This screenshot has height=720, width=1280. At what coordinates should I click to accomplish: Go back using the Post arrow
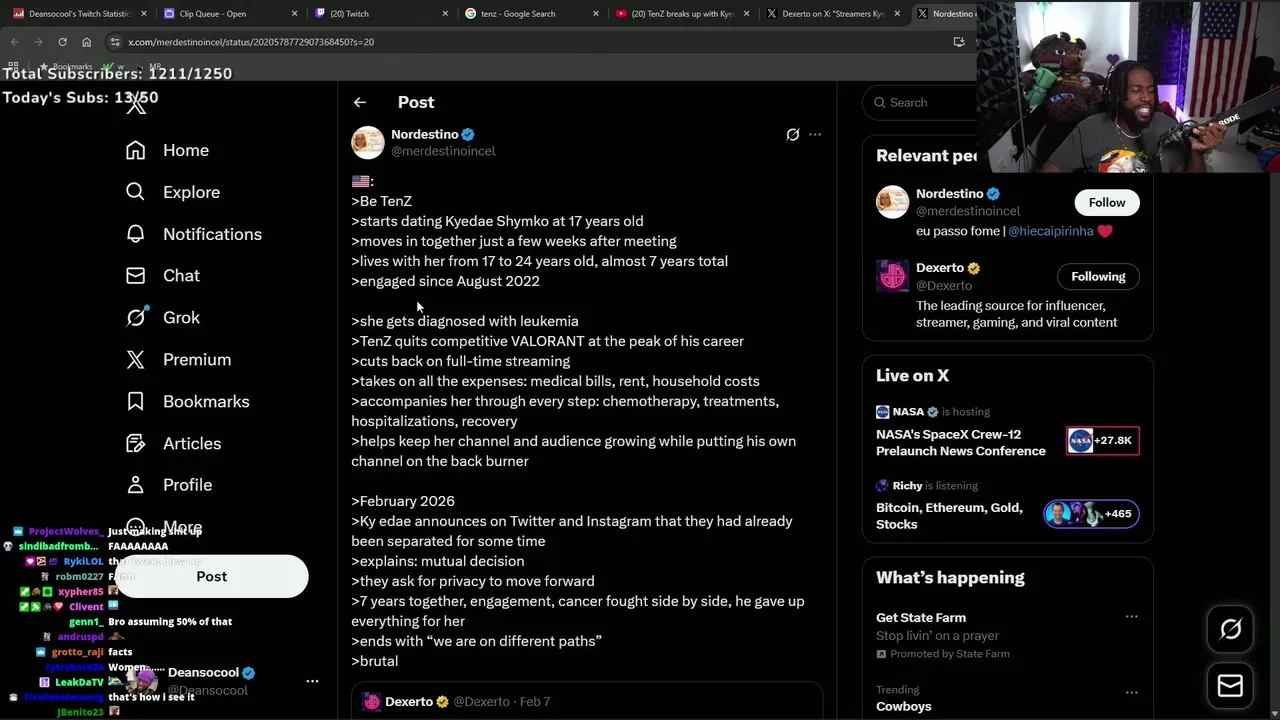360,102
